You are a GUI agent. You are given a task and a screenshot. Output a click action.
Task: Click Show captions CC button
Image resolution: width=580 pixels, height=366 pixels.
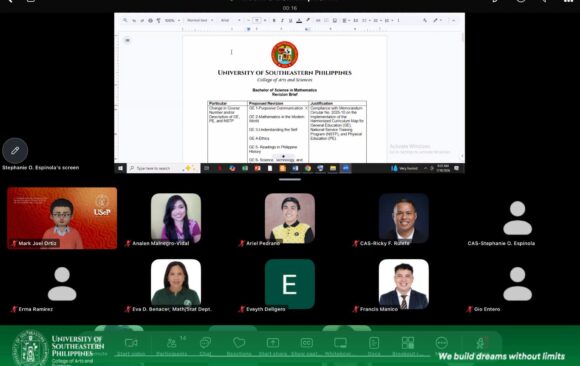(x=307, y=346)
